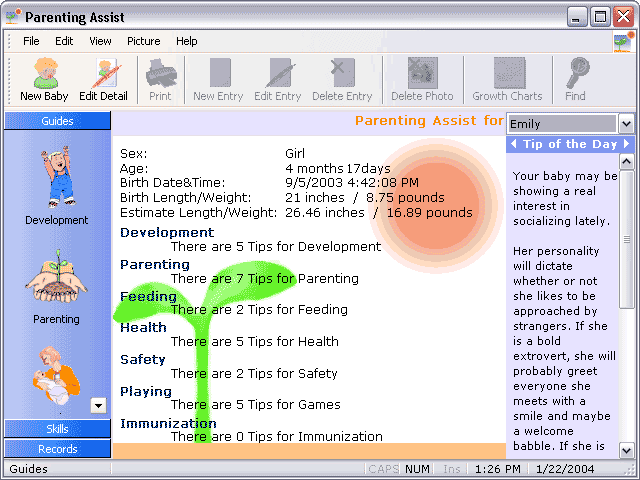The image size is (640, 480).
Task: Click 'There are 5 Tips for Health'
Action: click(x=255, y=341)
